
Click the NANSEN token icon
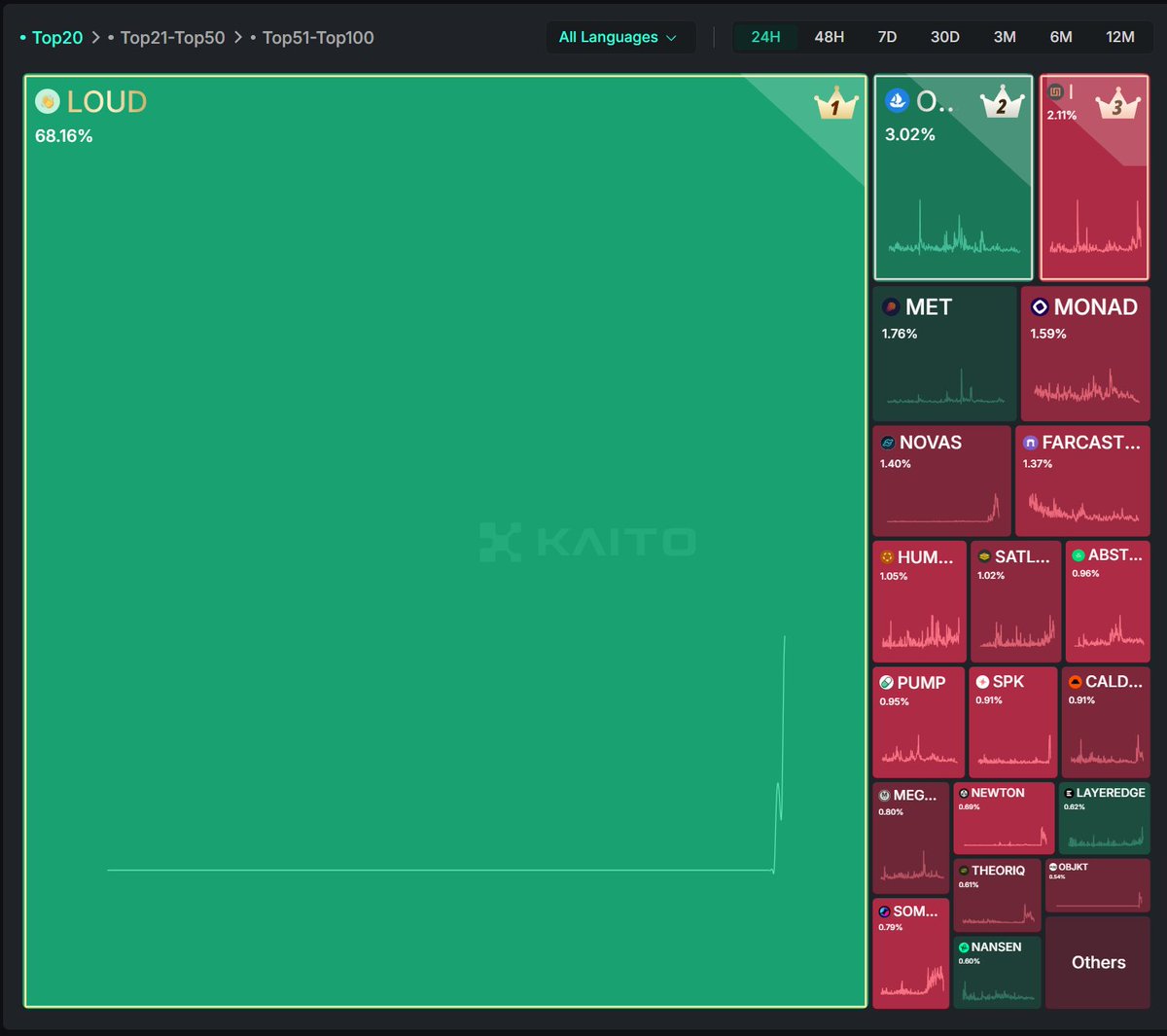[x=964, y=947]
